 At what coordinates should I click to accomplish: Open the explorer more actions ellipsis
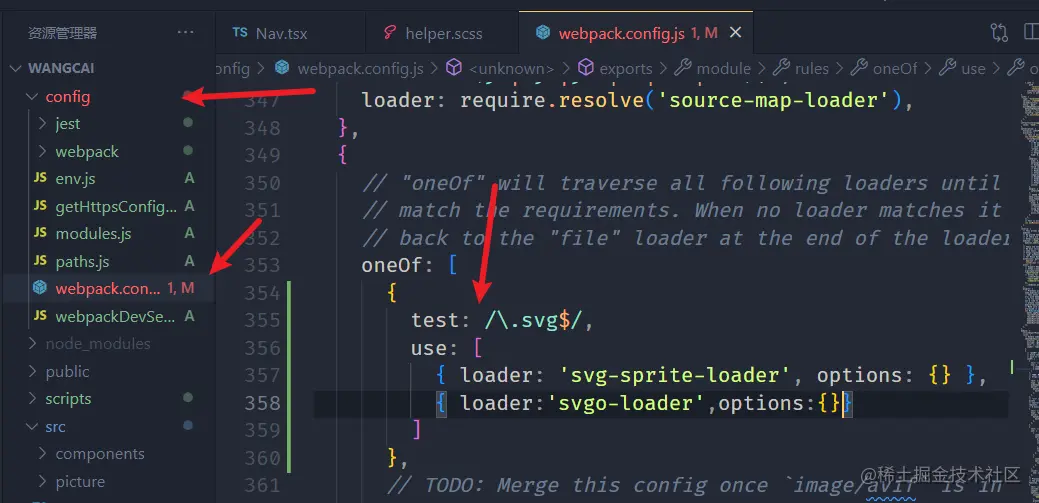(x=186, y=32)
